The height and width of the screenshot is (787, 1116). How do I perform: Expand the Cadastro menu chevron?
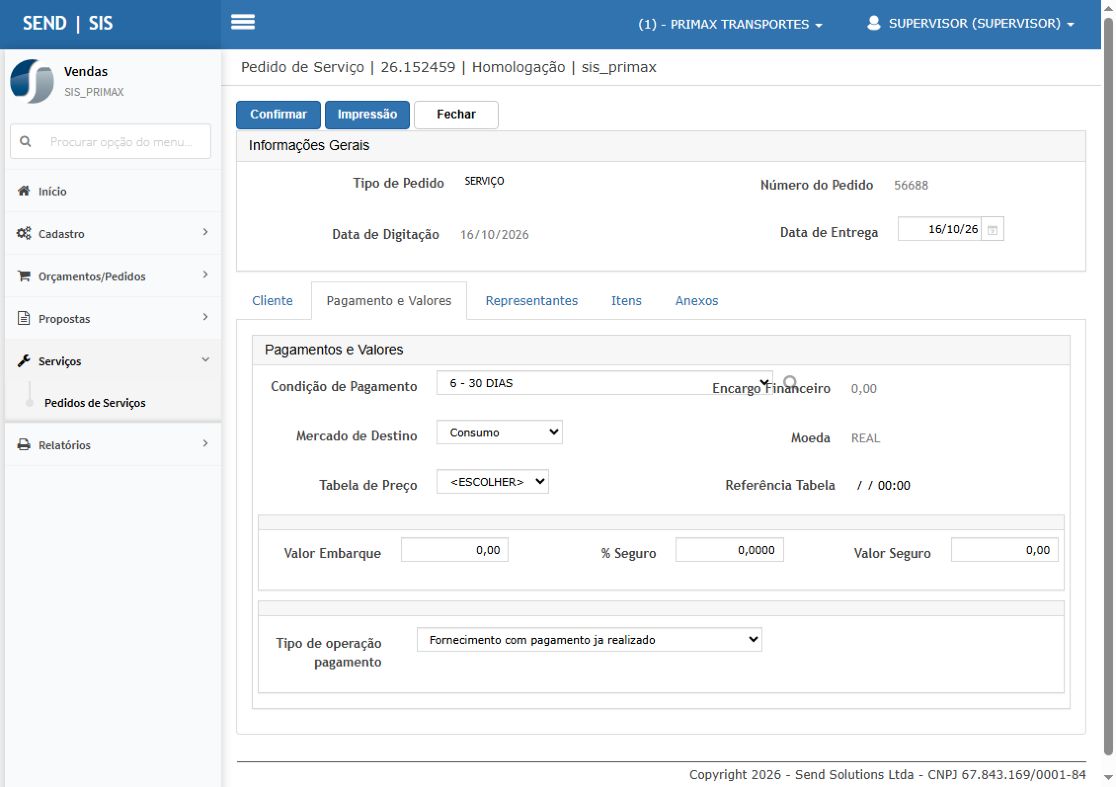click(205, 232)
